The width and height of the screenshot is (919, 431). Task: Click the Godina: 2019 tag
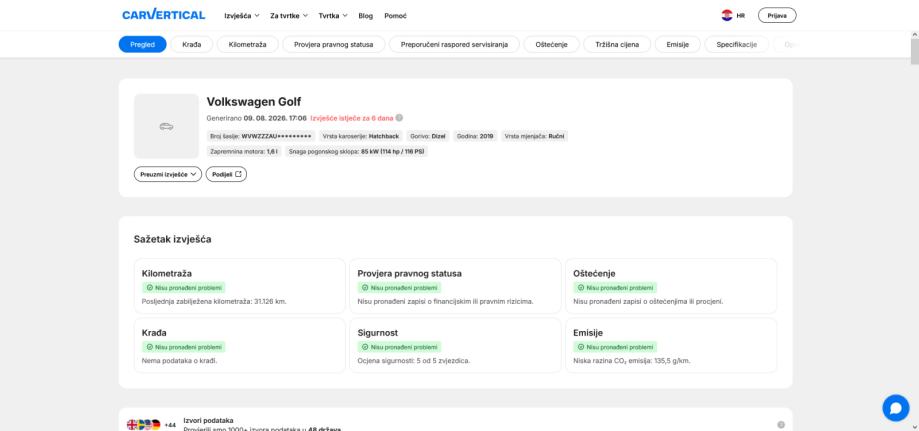475,136
